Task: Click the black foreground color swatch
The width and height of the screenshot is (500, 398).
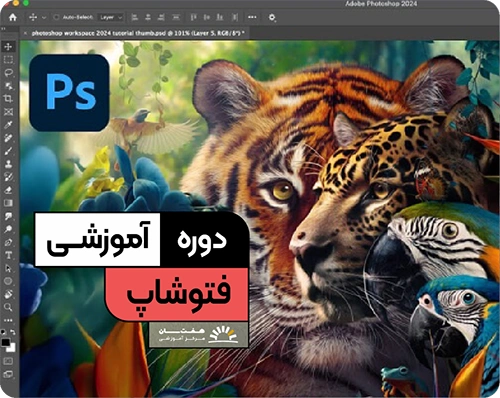Action: point(5,342)
